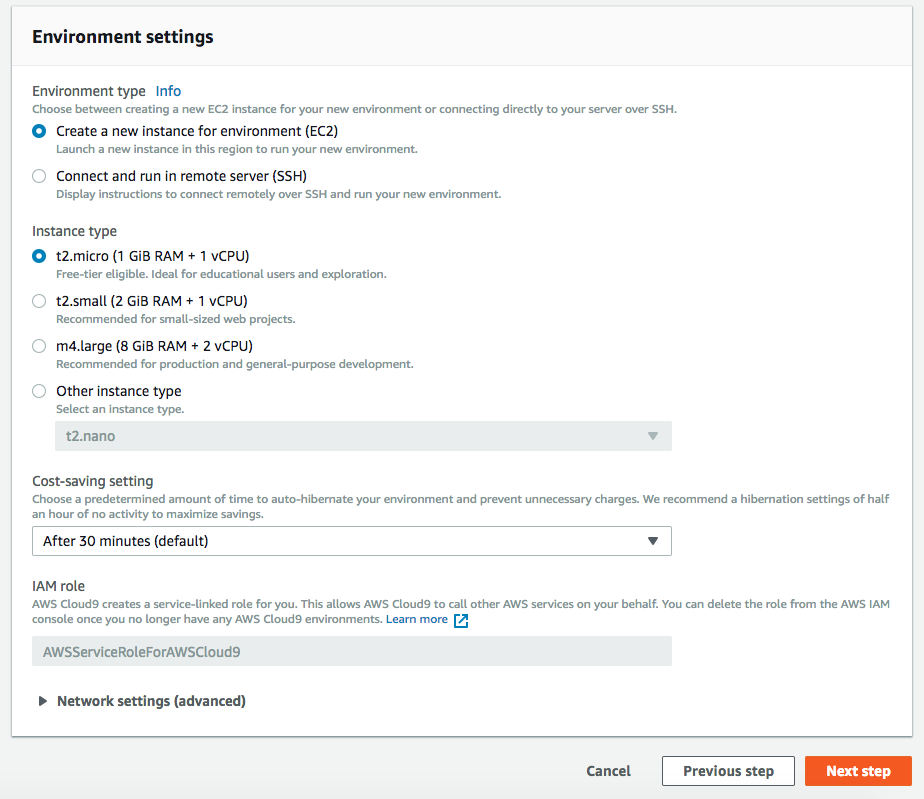Choose the t2.small instance type
The height and width of the screenshot is (799, 924).
click(x=39, y=301)
